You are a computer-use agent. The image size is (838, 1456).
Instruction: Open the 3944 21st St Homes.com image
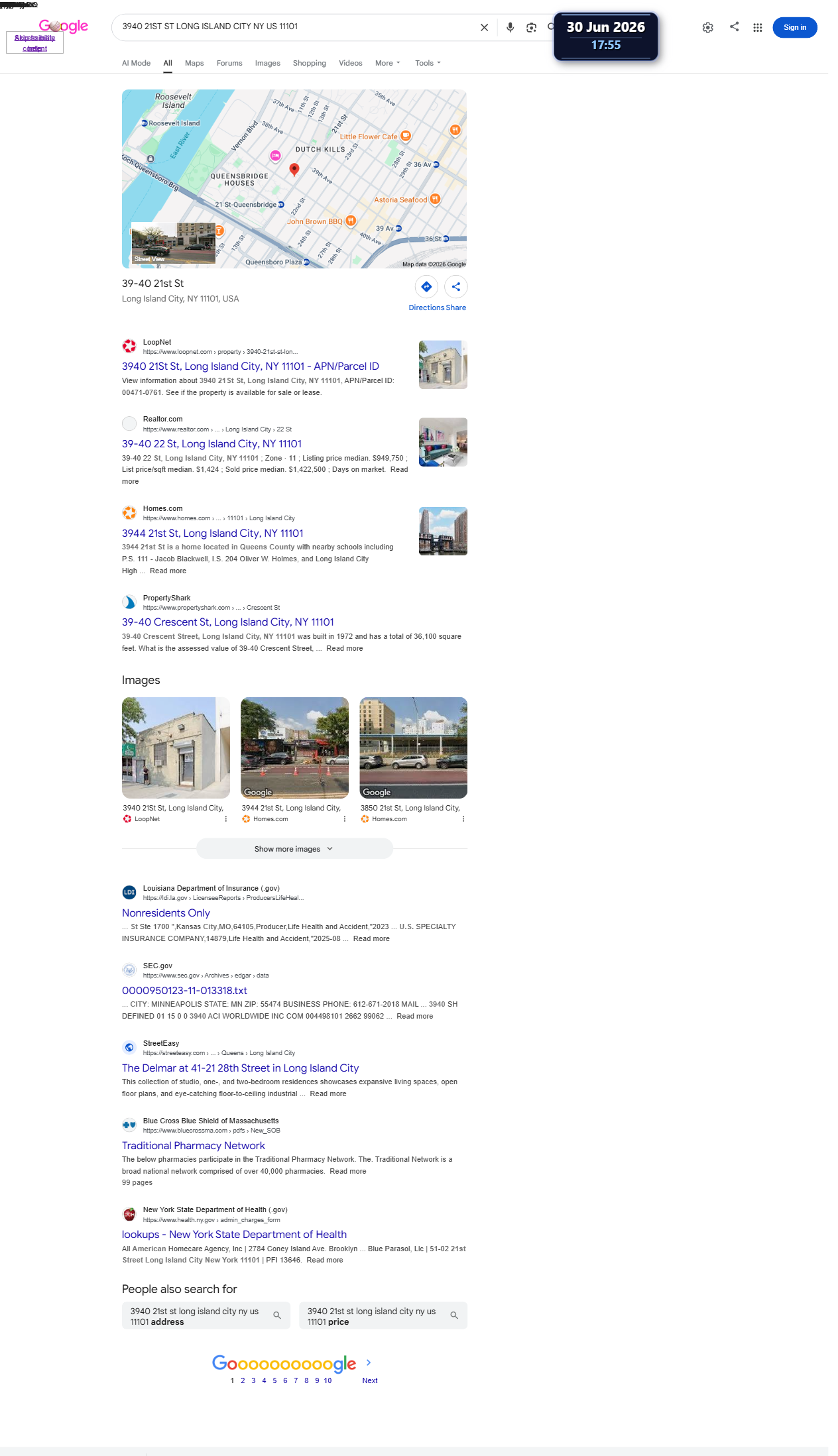(294, 748)
